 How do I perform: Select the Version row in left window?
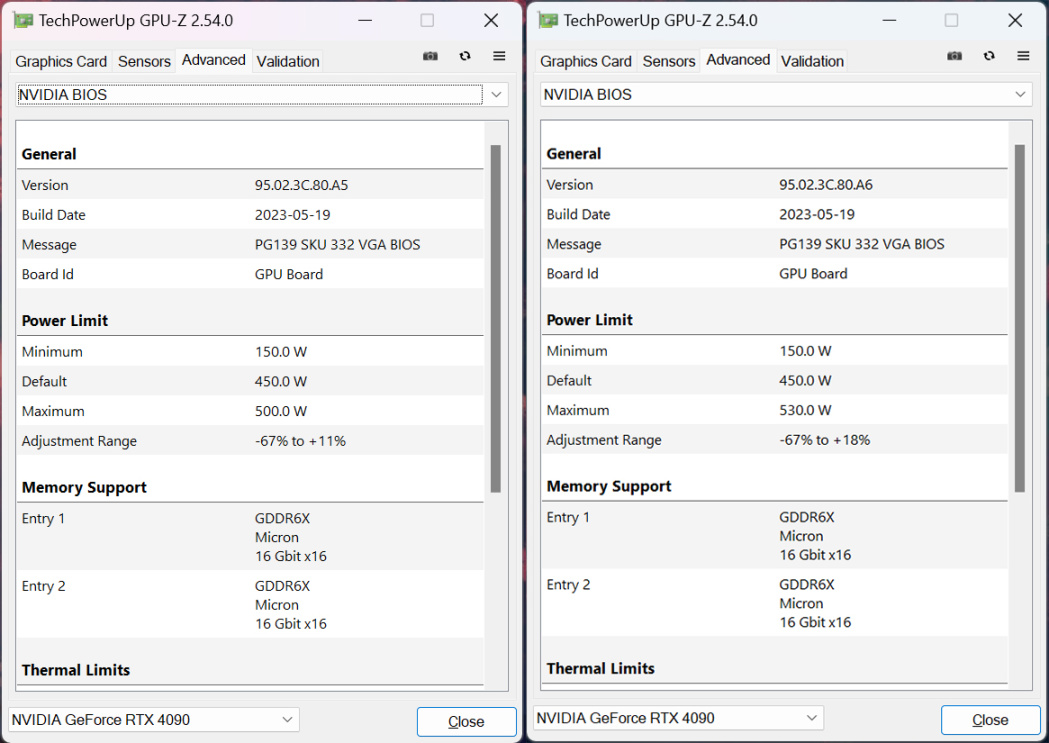250,185
